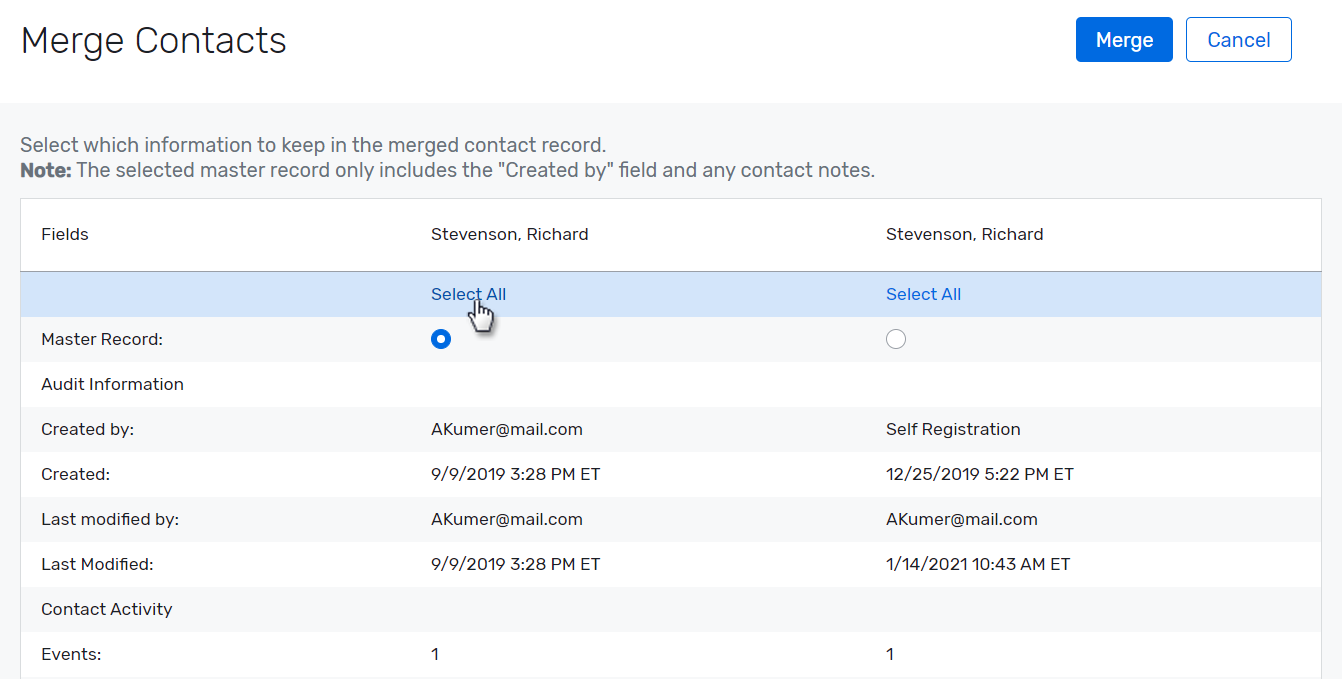Select the 9/9/2019 Created date

coord(516,474)
